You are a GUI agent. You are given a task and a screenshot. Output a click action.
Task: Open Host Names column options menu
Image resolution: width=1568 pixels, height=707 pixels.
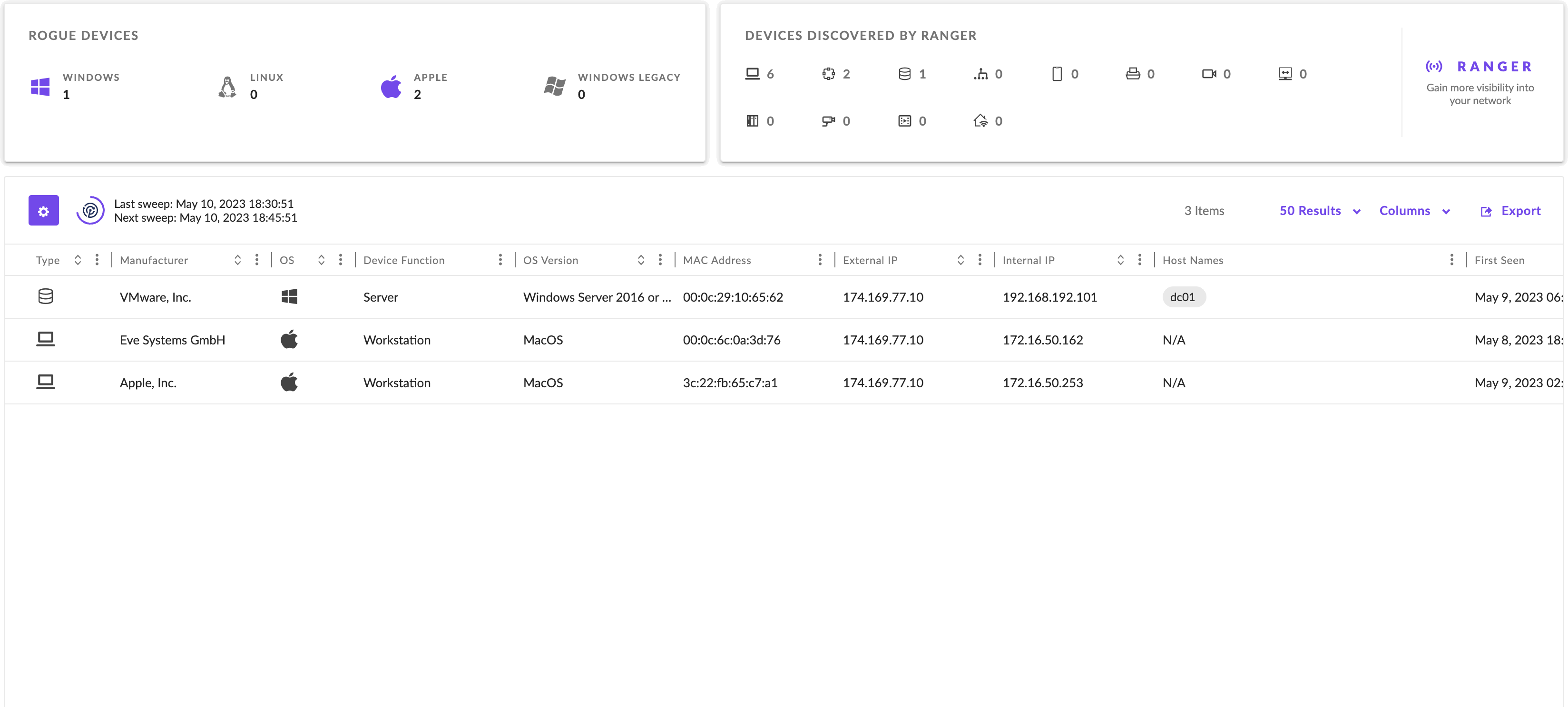pos(1452,260)
